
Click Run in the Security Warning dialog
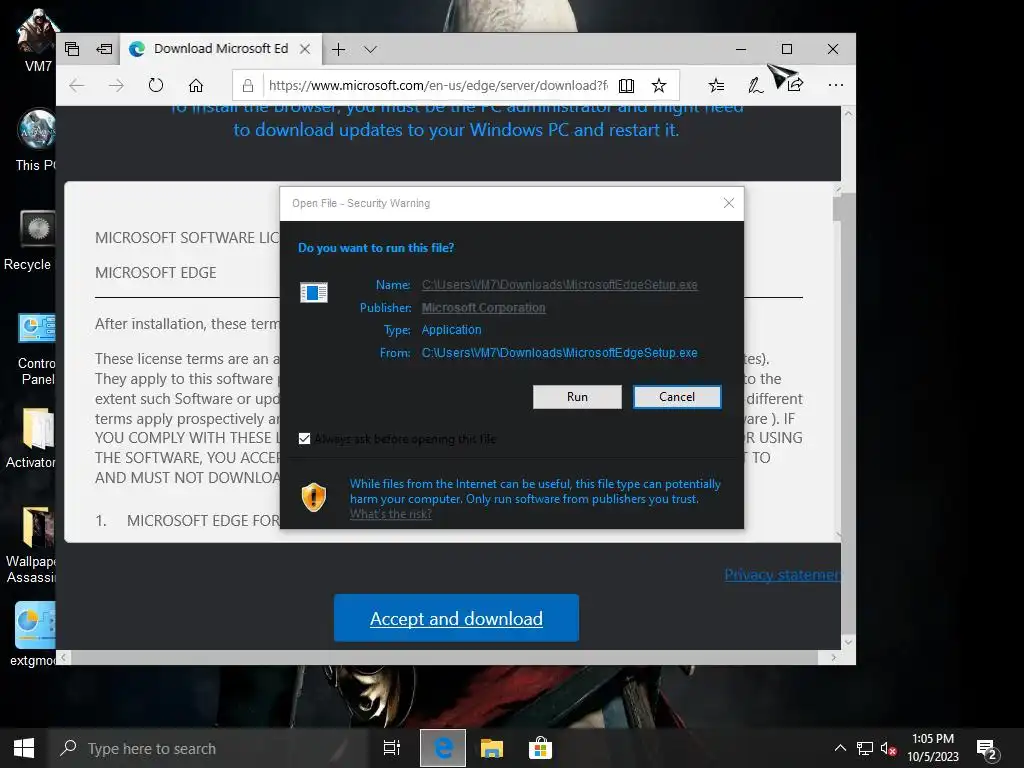pyautogui.click(x=577, y=397)
